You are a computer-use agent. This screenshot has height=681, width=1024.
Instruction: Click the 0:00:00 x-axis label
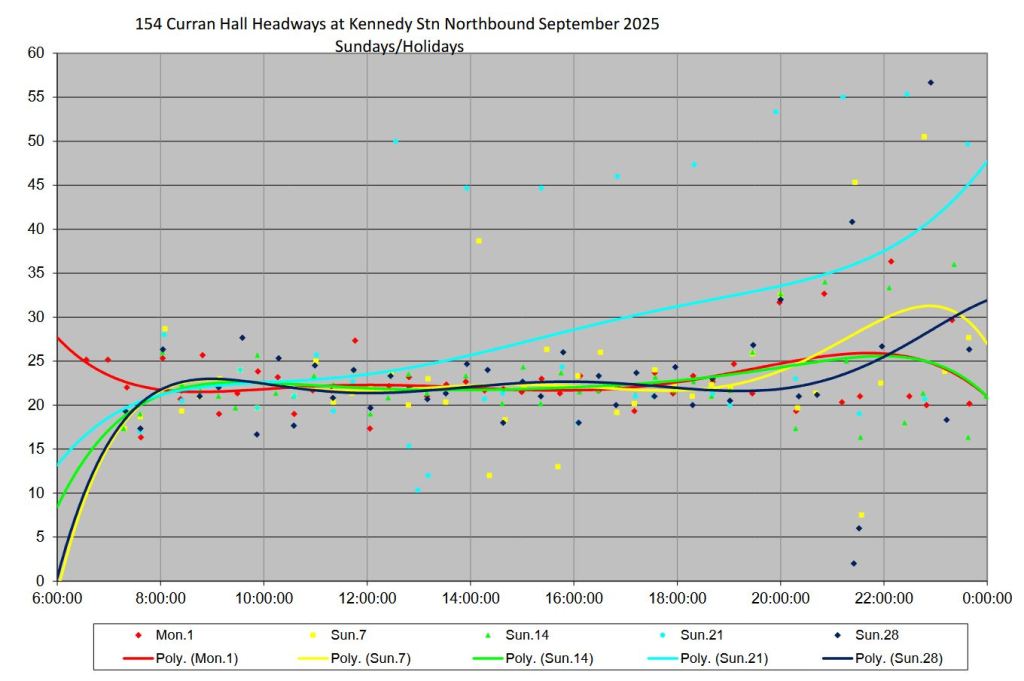click(x=987, y=599)
